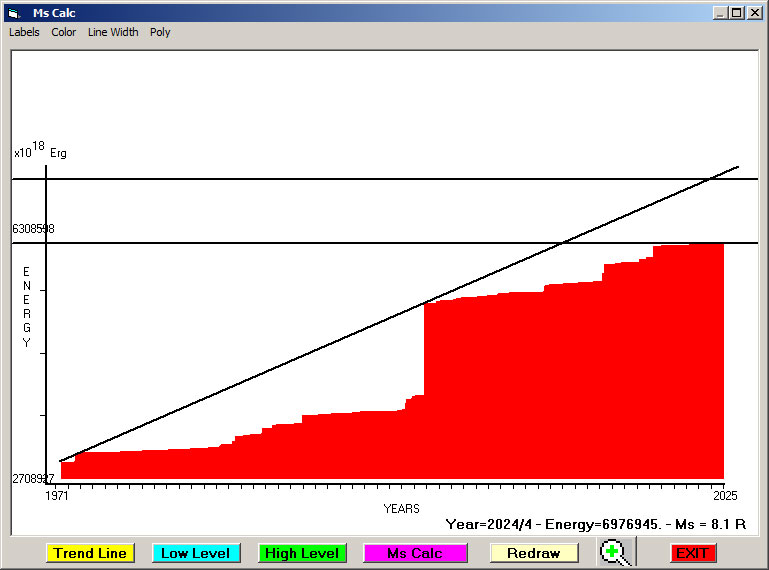Open the Line Width menu

tap(113, 32)
